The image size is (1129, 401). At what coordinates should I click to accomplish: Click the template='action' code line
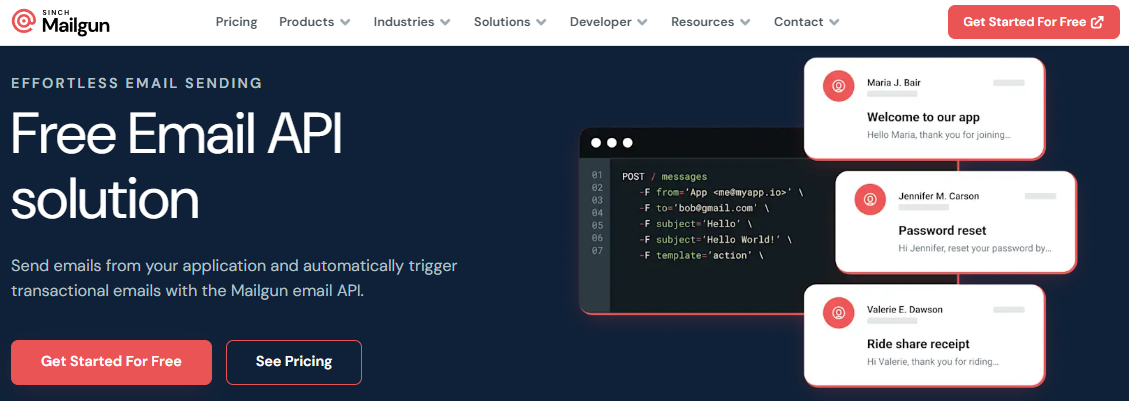(701, 256)
